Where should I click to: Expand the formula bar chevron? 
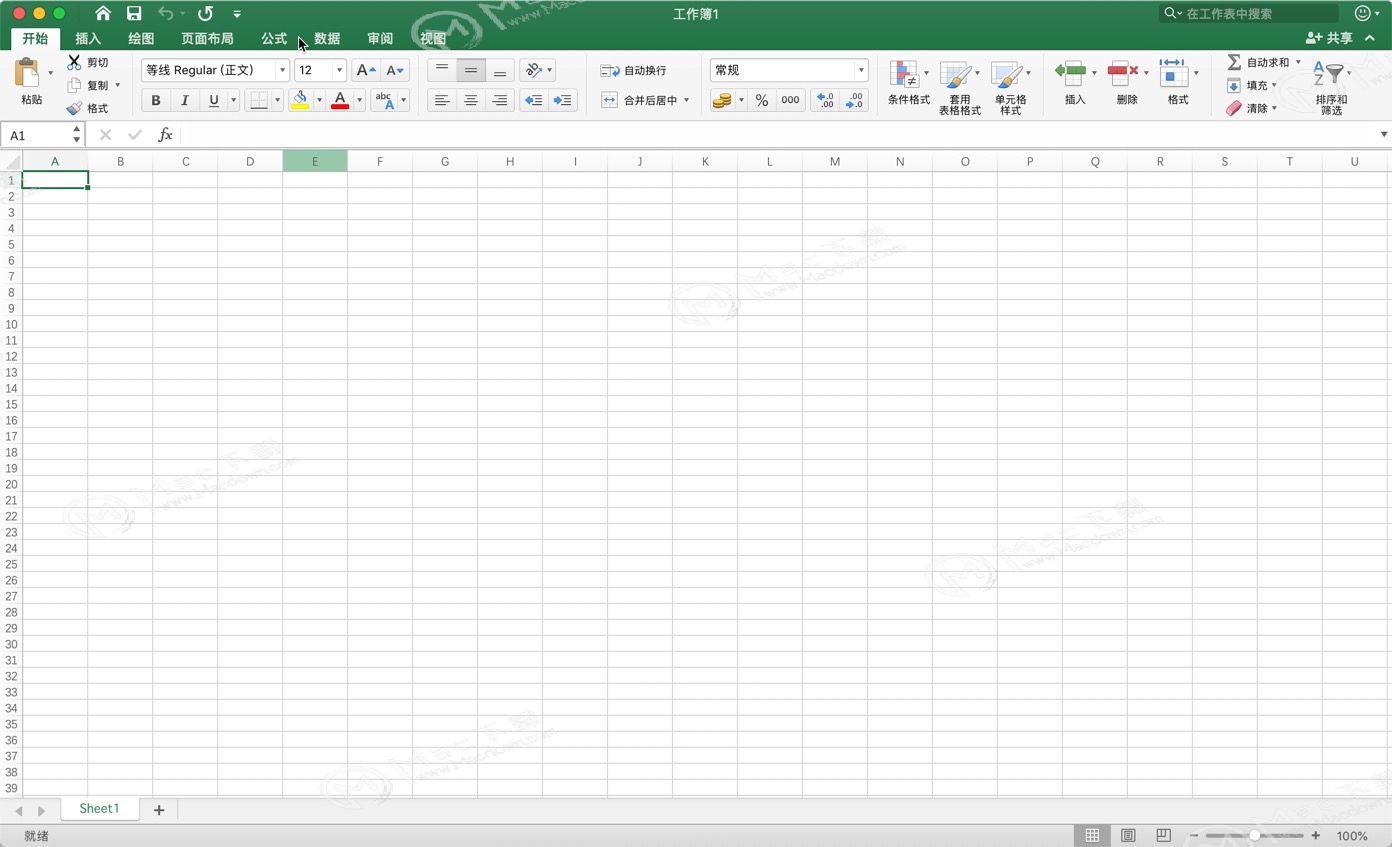click(x=1384, y=135)
